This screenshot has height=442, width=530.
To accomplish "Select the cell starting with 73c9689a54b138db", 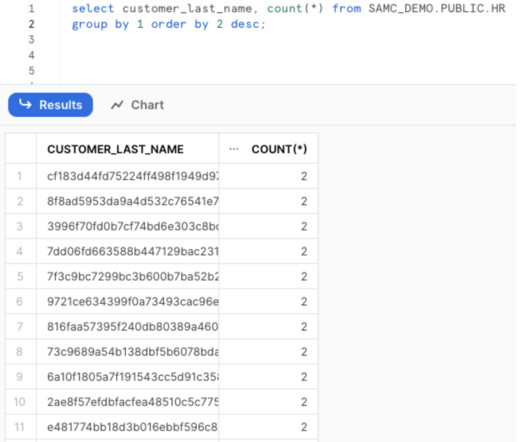I will [x=127, y=352].
